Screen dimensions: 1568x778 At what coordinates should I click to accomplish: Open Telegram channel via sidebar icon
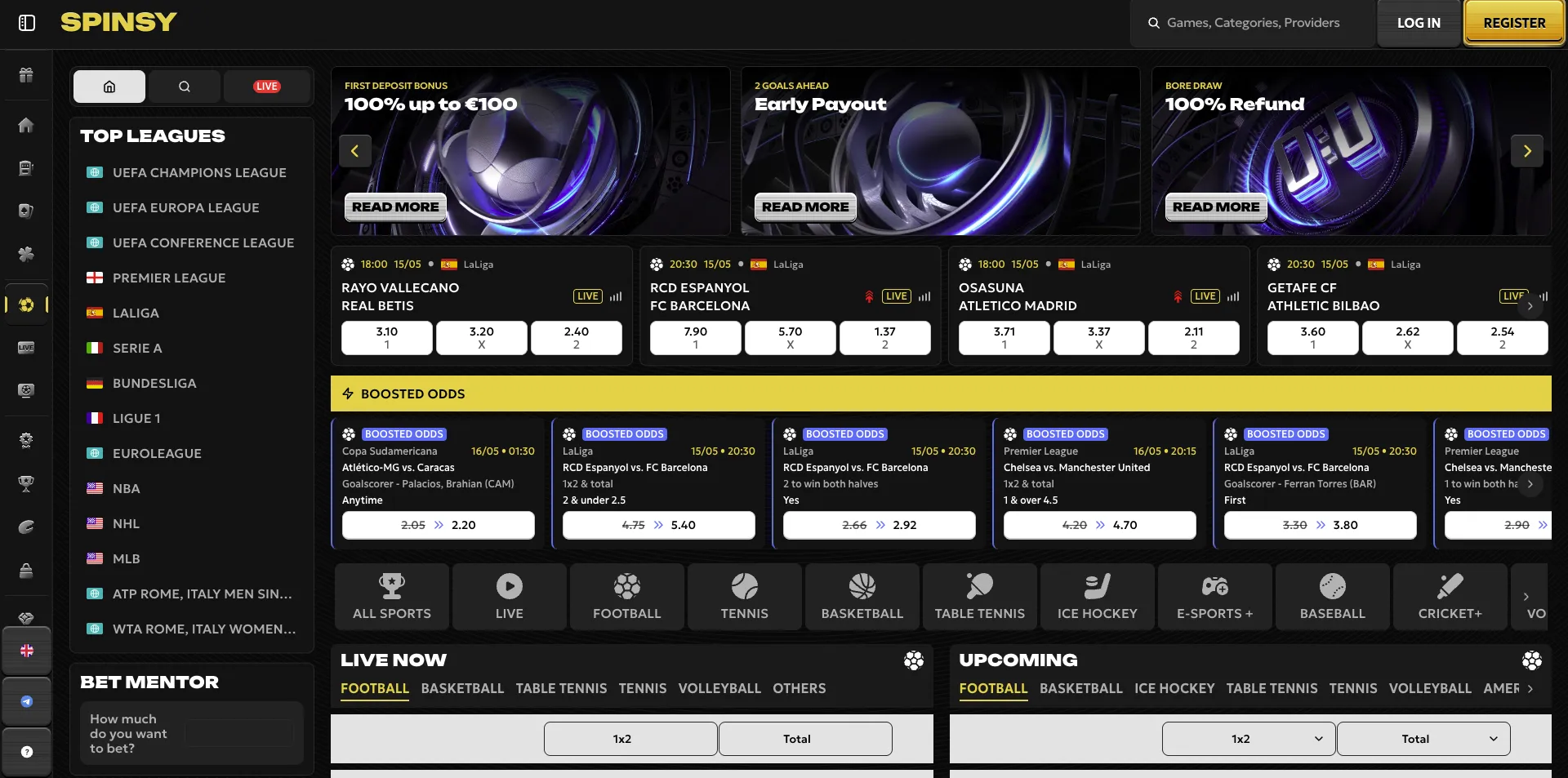pyautogui.click(x=27, y=701)
